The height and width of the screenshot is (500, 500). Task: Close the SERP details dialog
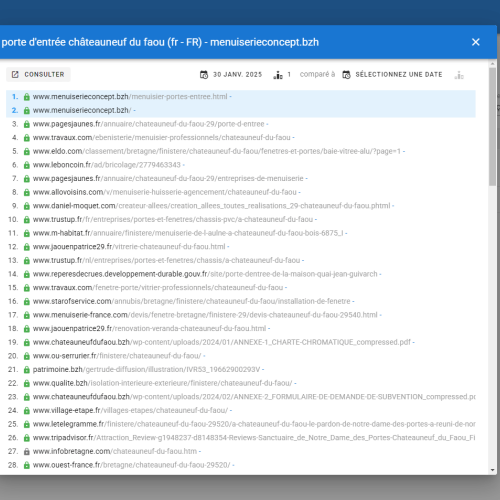(476, 42)
